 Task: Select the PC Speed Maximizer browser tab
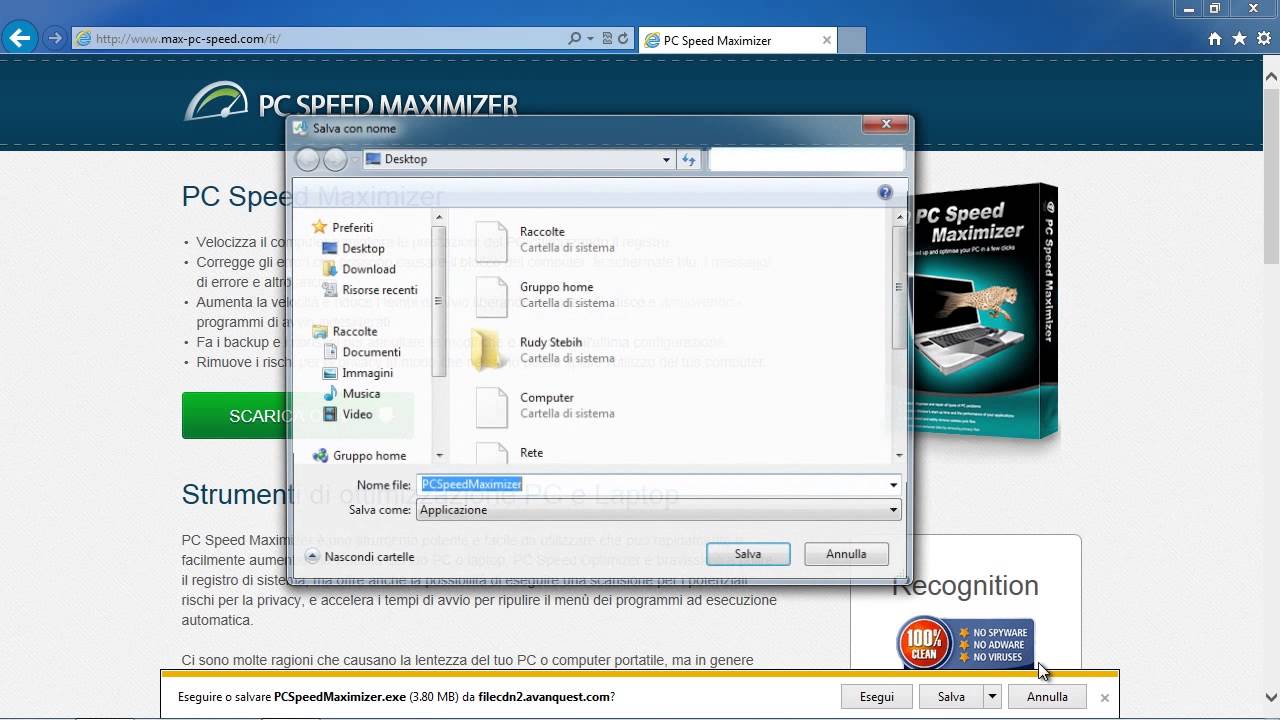point(737,40)
